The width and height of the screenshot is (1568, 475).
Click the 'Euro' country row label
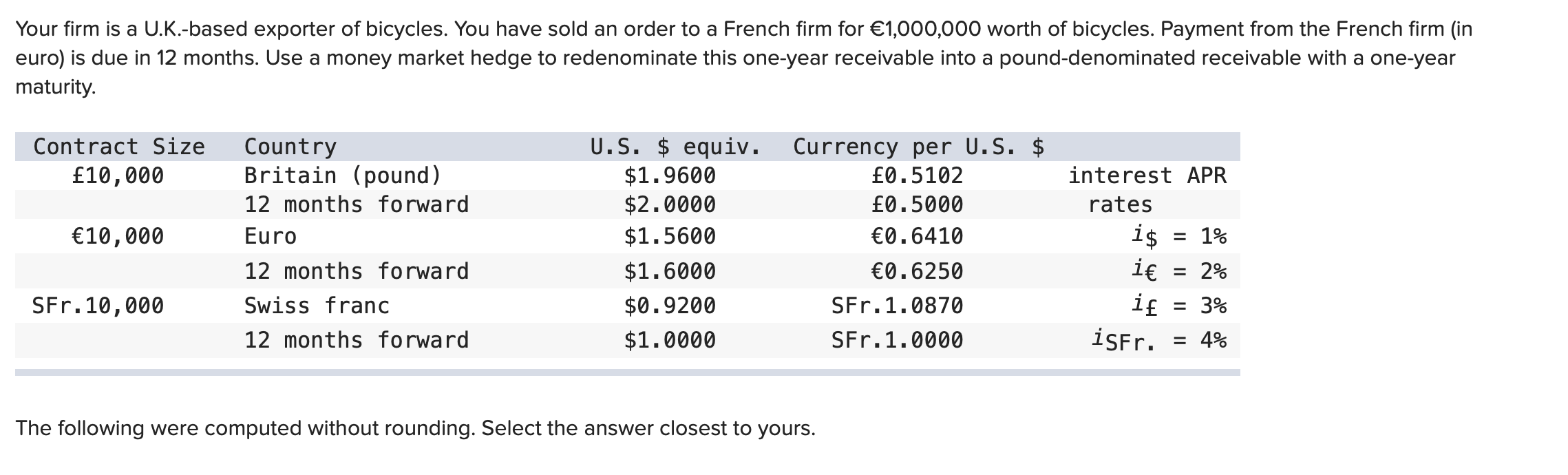point(271,236)
